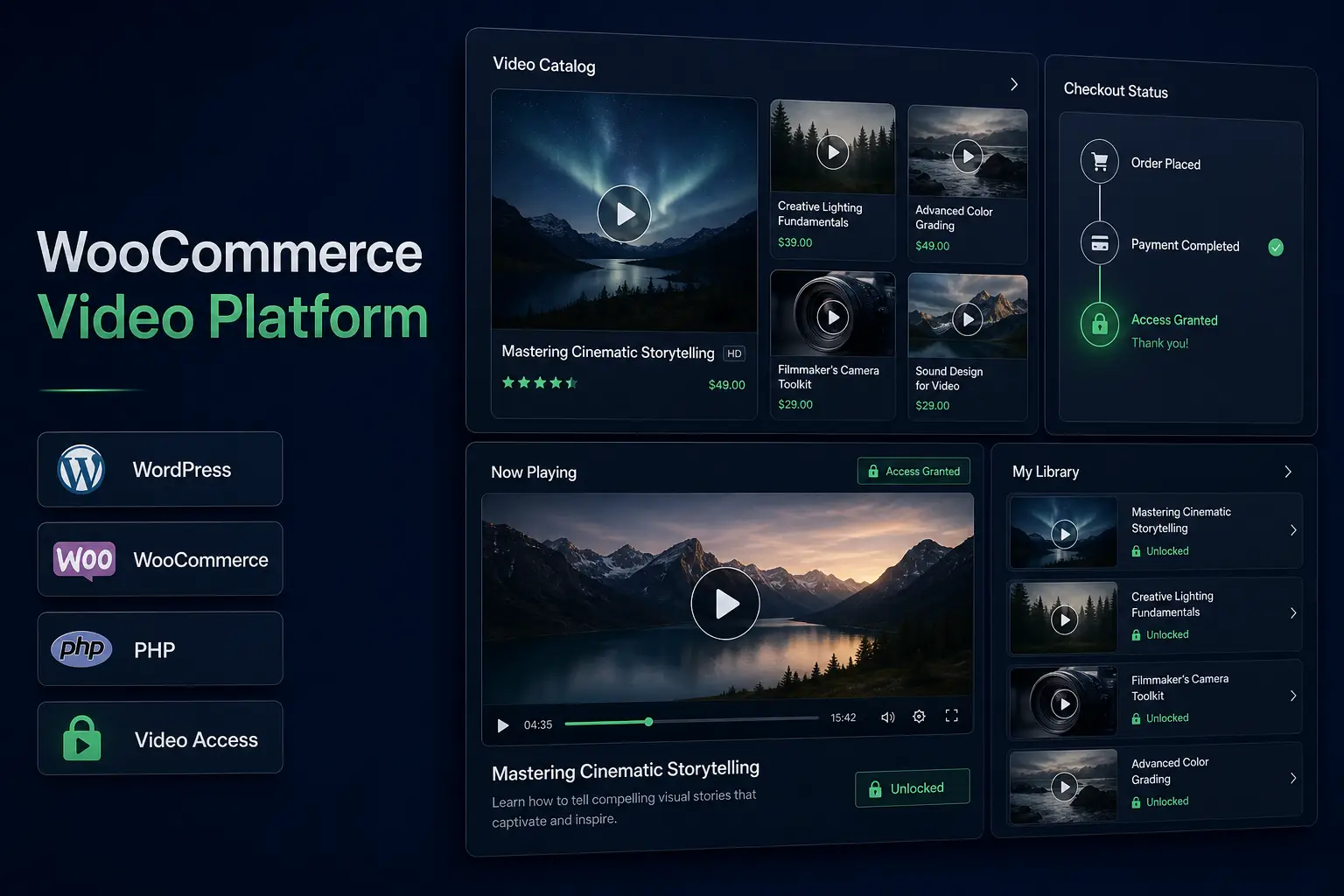The image size is (1344, 896).
Task: Click the HD badge beside Mastering Cinematic Storytelling
Action: tap(734, 353)
